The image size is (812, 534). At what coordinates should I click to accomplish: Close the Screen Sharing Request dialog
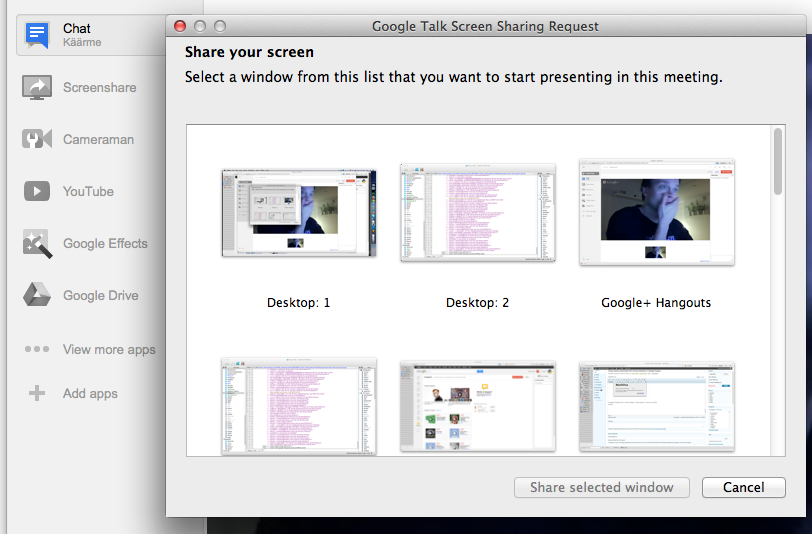coord(180,26)
